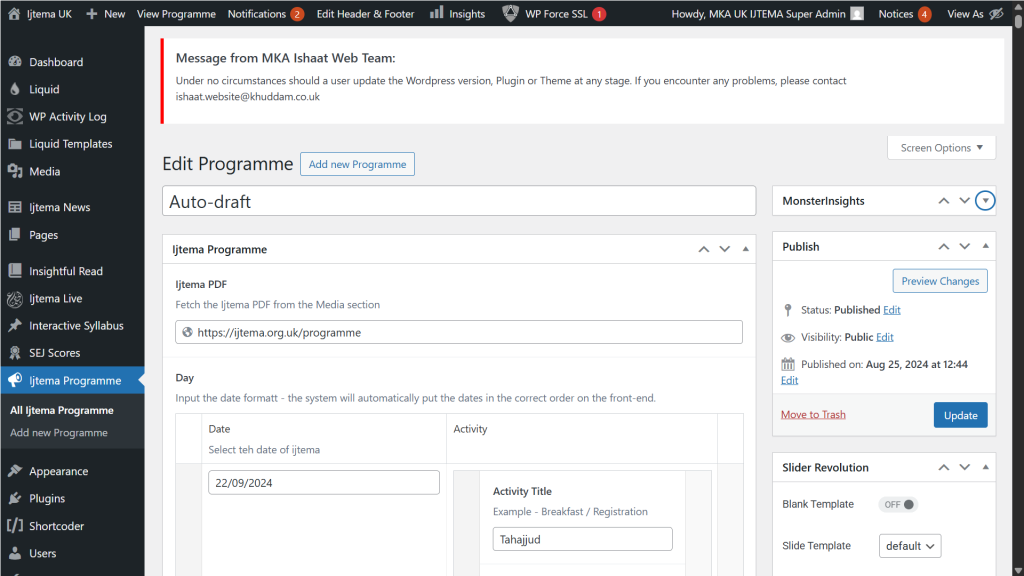Click the Media icon in sidebar
Screen dimensions: 1024x576
(x=15, y=171)
